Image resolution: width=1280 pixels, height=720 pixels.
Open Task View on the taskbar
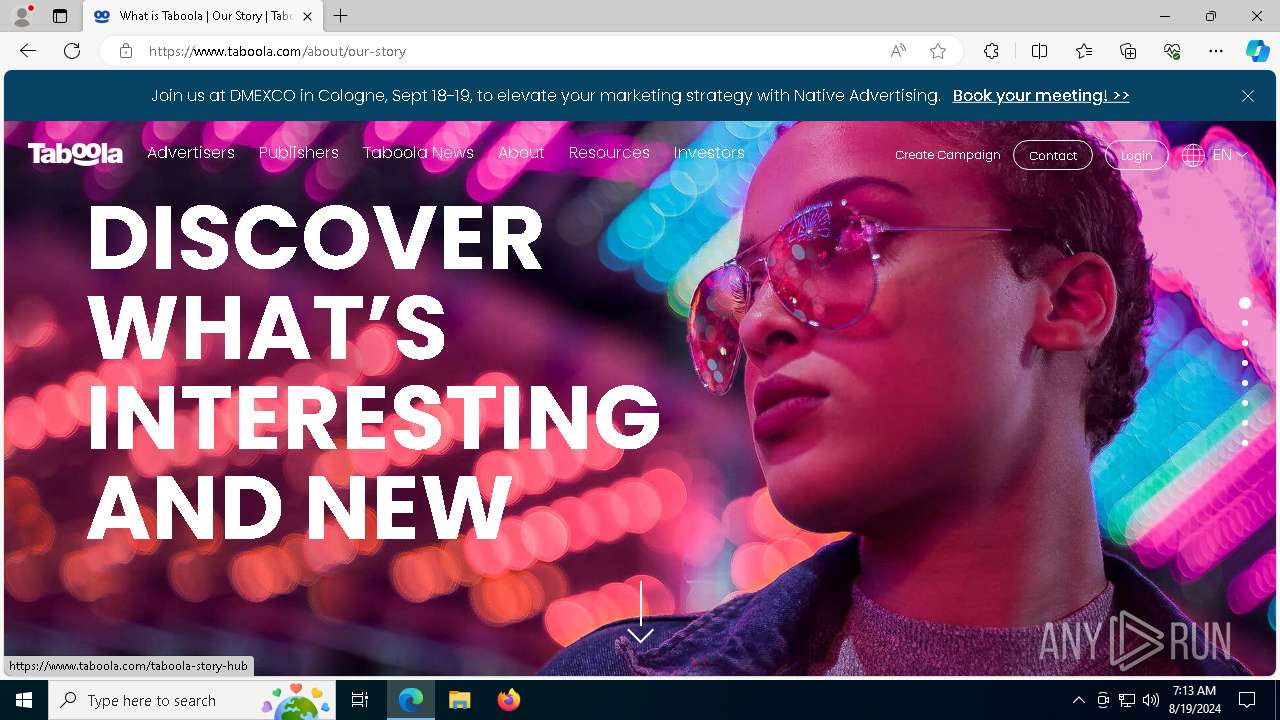pos(360,700)
